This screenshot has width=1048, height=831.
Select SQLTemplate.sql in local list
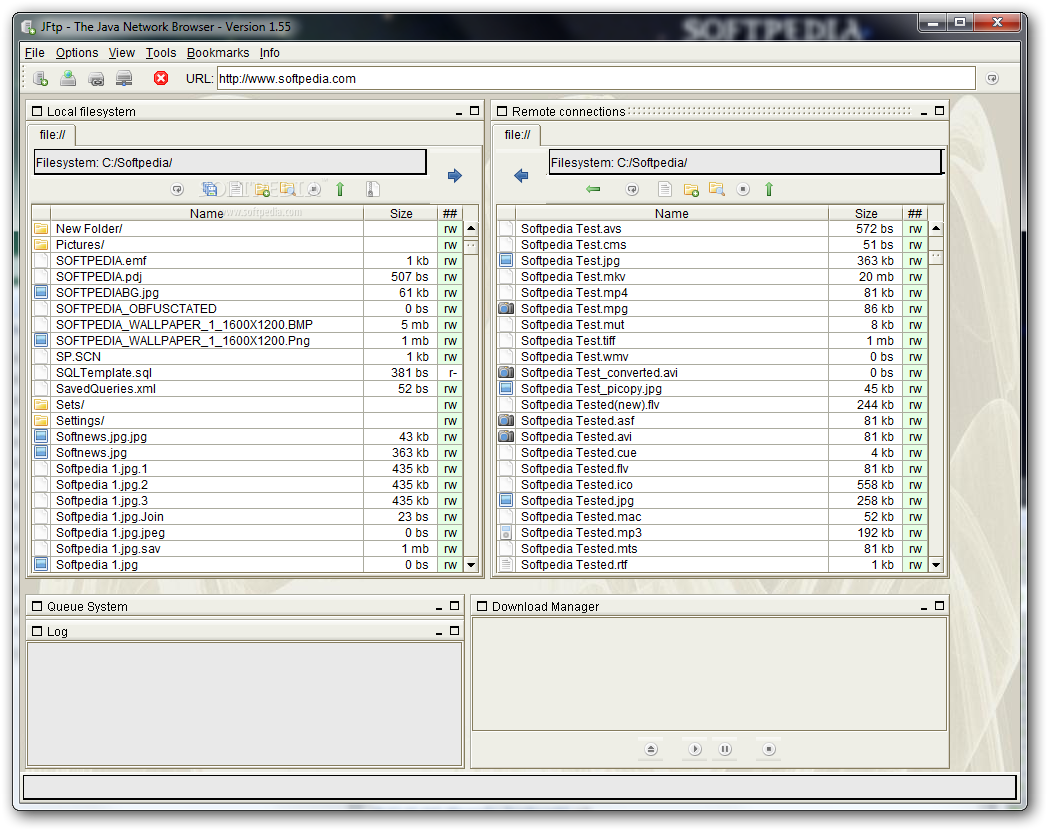[247, 373]
